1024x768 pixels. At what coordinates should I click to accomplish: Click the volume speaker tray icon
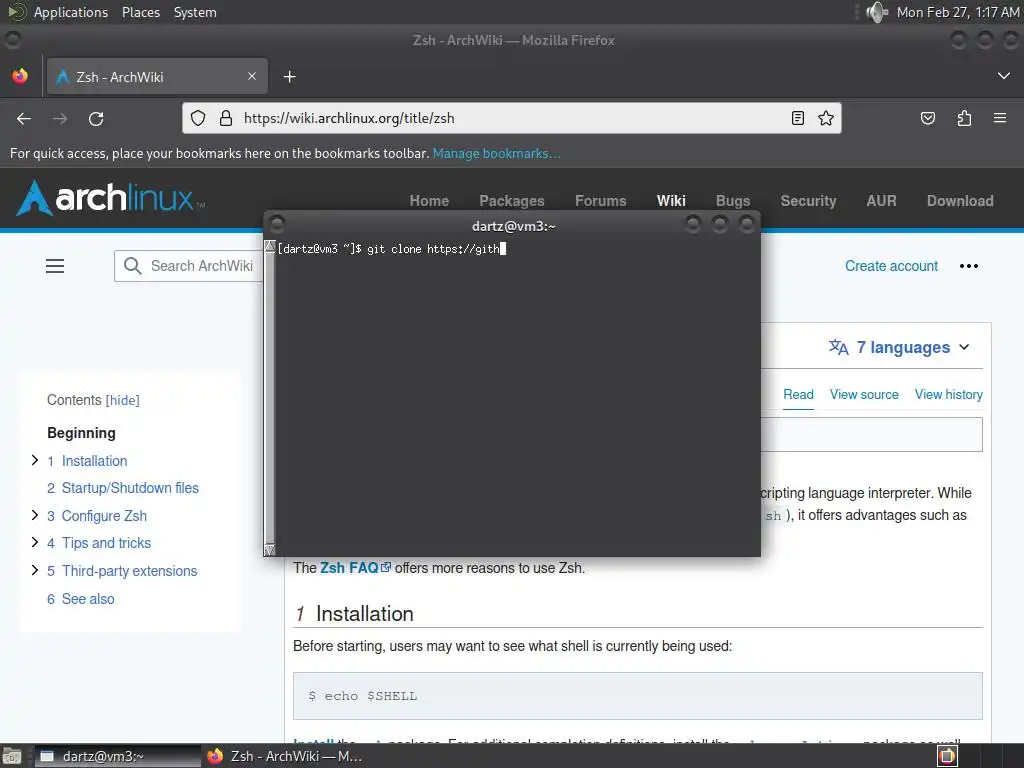[877, 12]
